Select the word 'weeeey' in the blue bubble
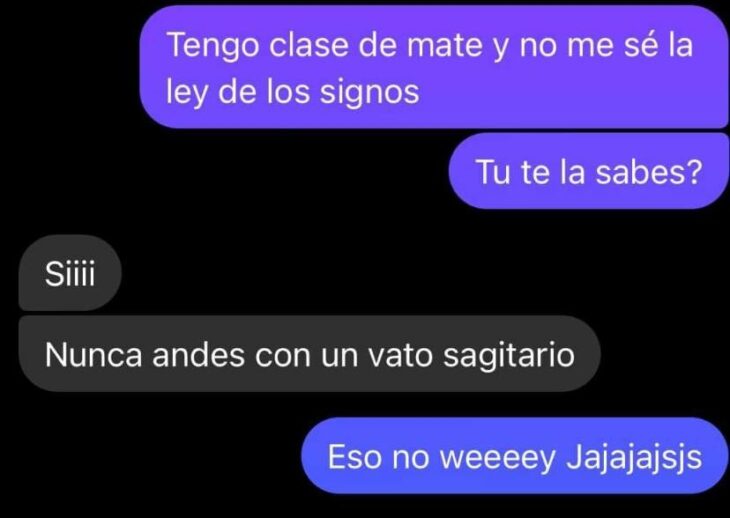This screenshot has height=518, width=730. coord(497,458)
